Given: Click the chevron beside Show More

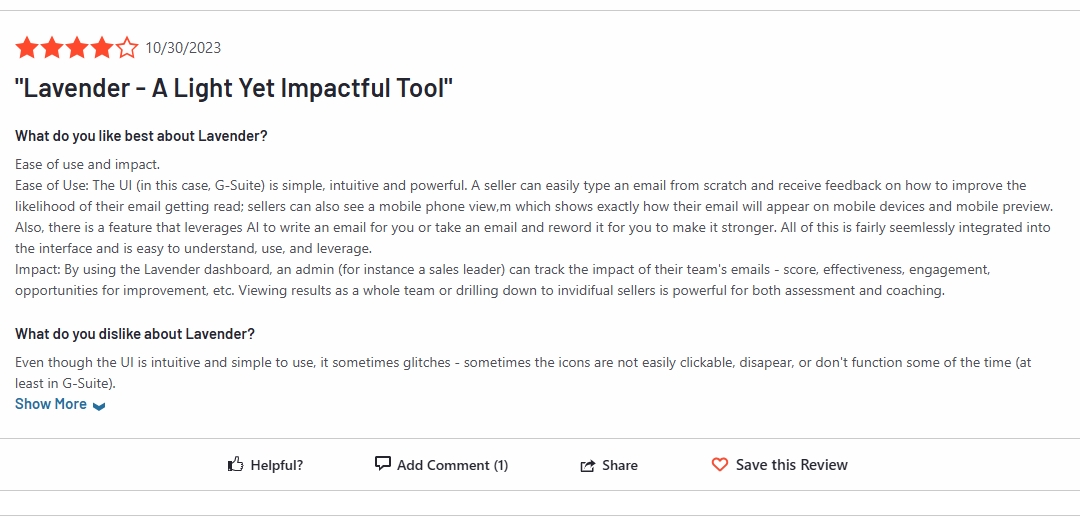Looking at the screenshot, I should click(99, 406).
